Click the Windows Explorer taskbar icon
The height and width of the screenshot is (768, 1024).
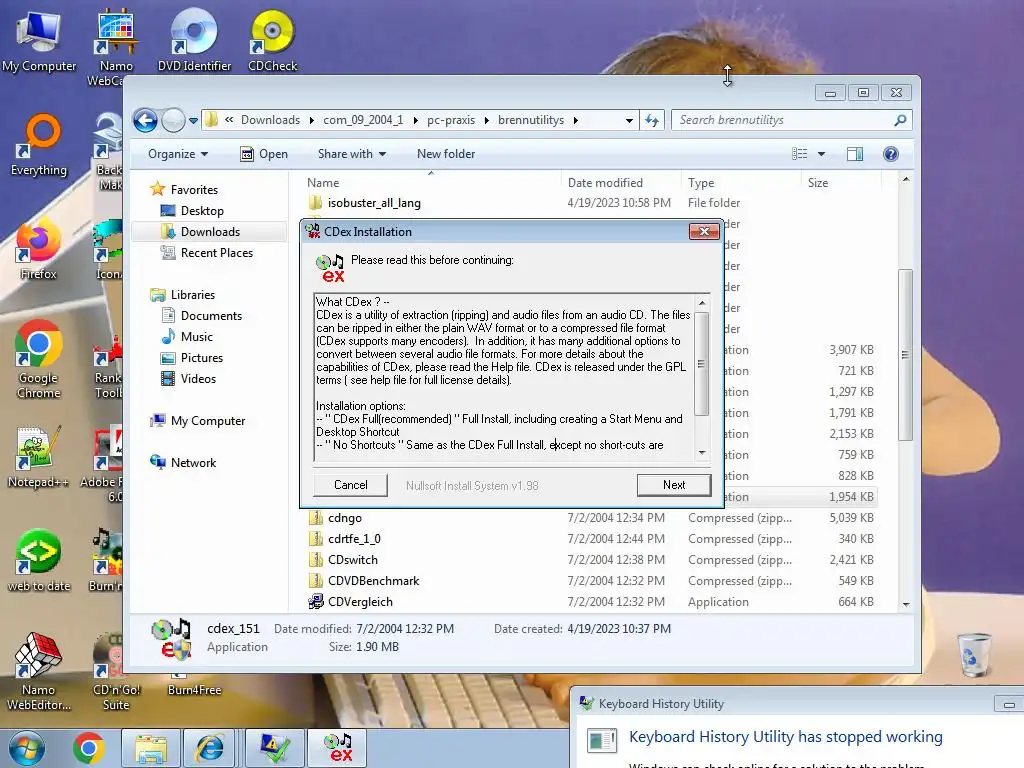[151, 748]
